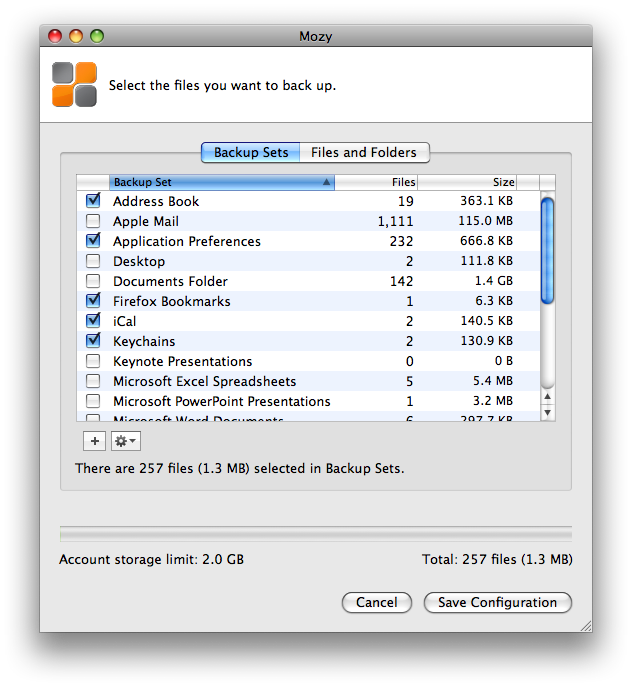The image size is (632, 687).
Task: Select Microsoft PowerPoint Presentations row name
Action: click(221, 401)
